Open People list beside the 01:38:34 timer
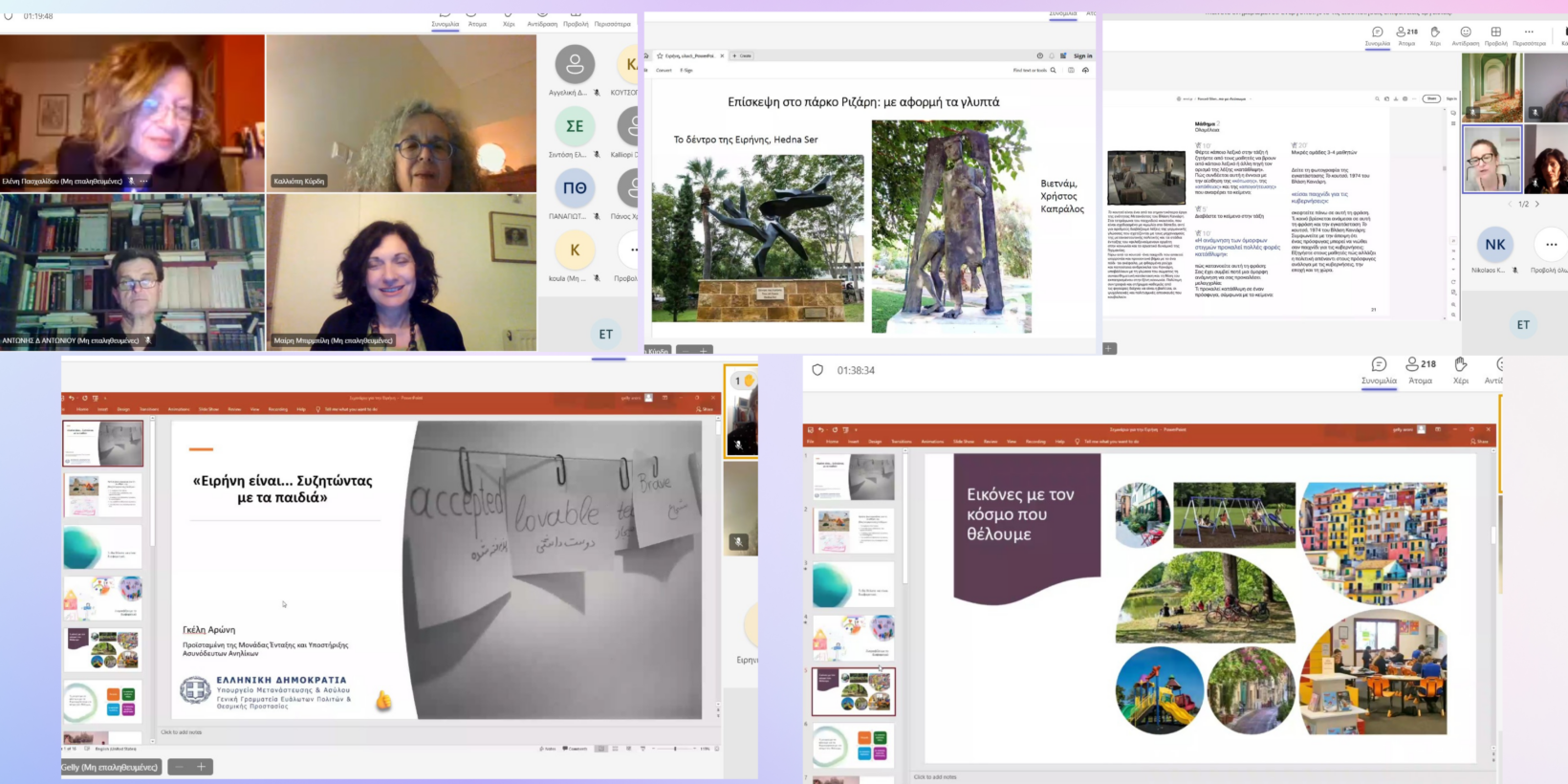 pyautogui.click(x=1420, y=365)
